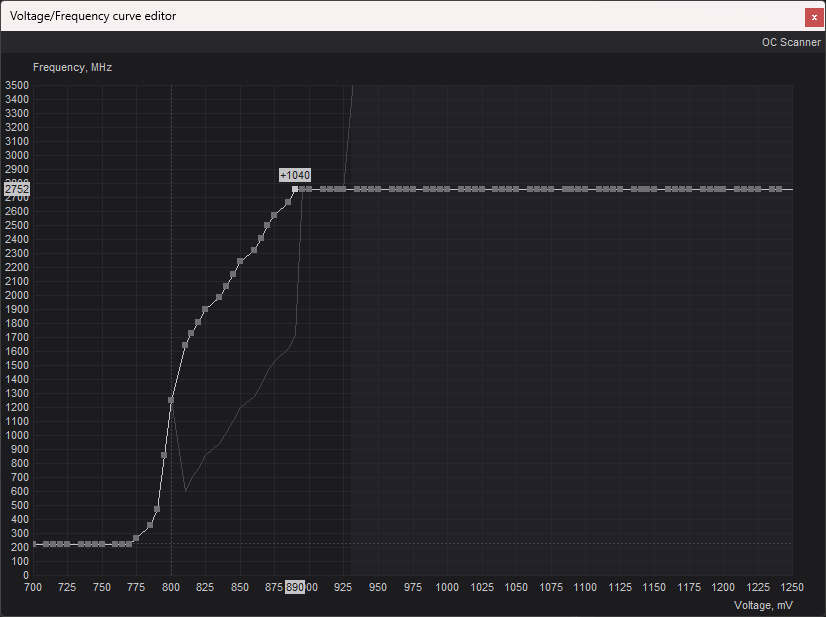The height and width of the screenshot is (617, 826).
Task: Click the 1250 label on voltage axis
Action: click(x=792, y=588)
